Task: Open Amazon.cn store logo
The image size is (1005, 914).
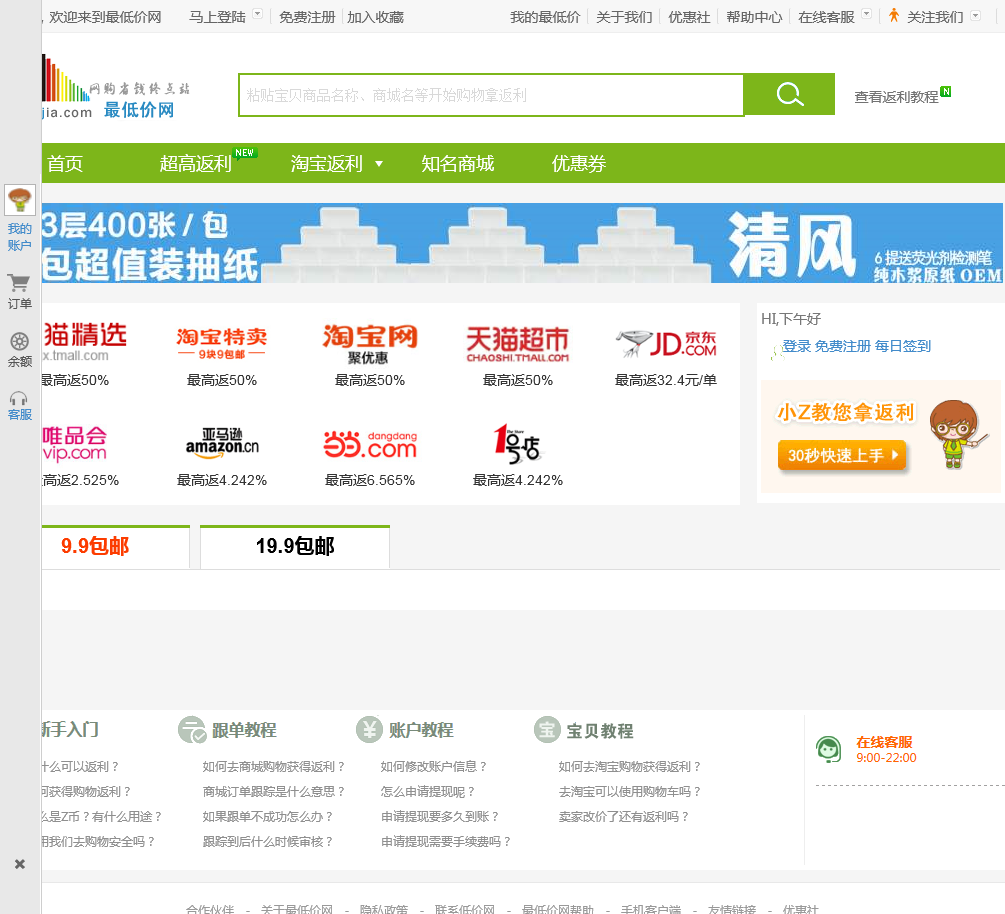Action: point(222,444)
